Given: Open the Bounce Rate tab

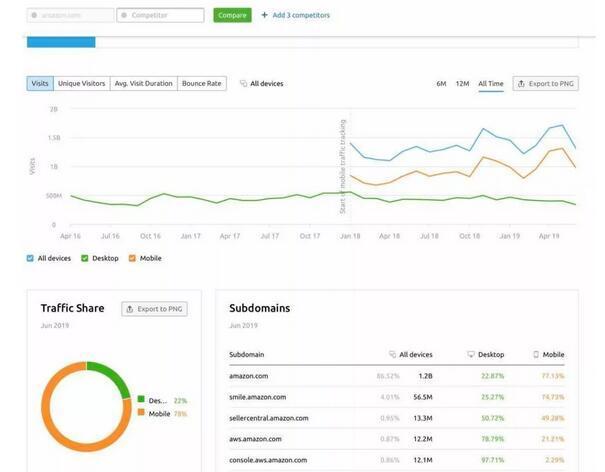Looking at the screenshot, I should click(201, 84).
